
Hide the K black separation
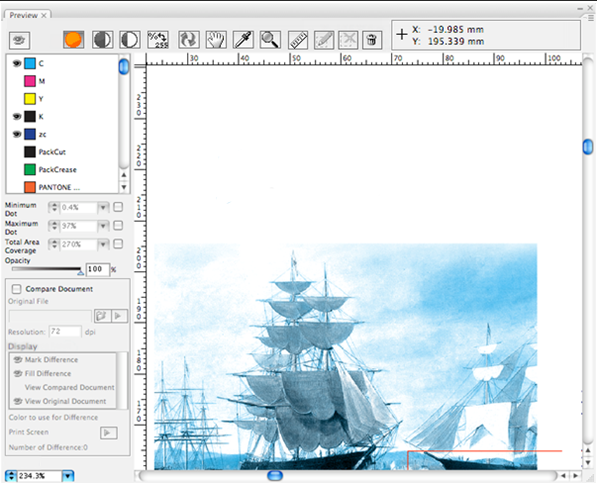pyautogui.click(x=17, y=116)
